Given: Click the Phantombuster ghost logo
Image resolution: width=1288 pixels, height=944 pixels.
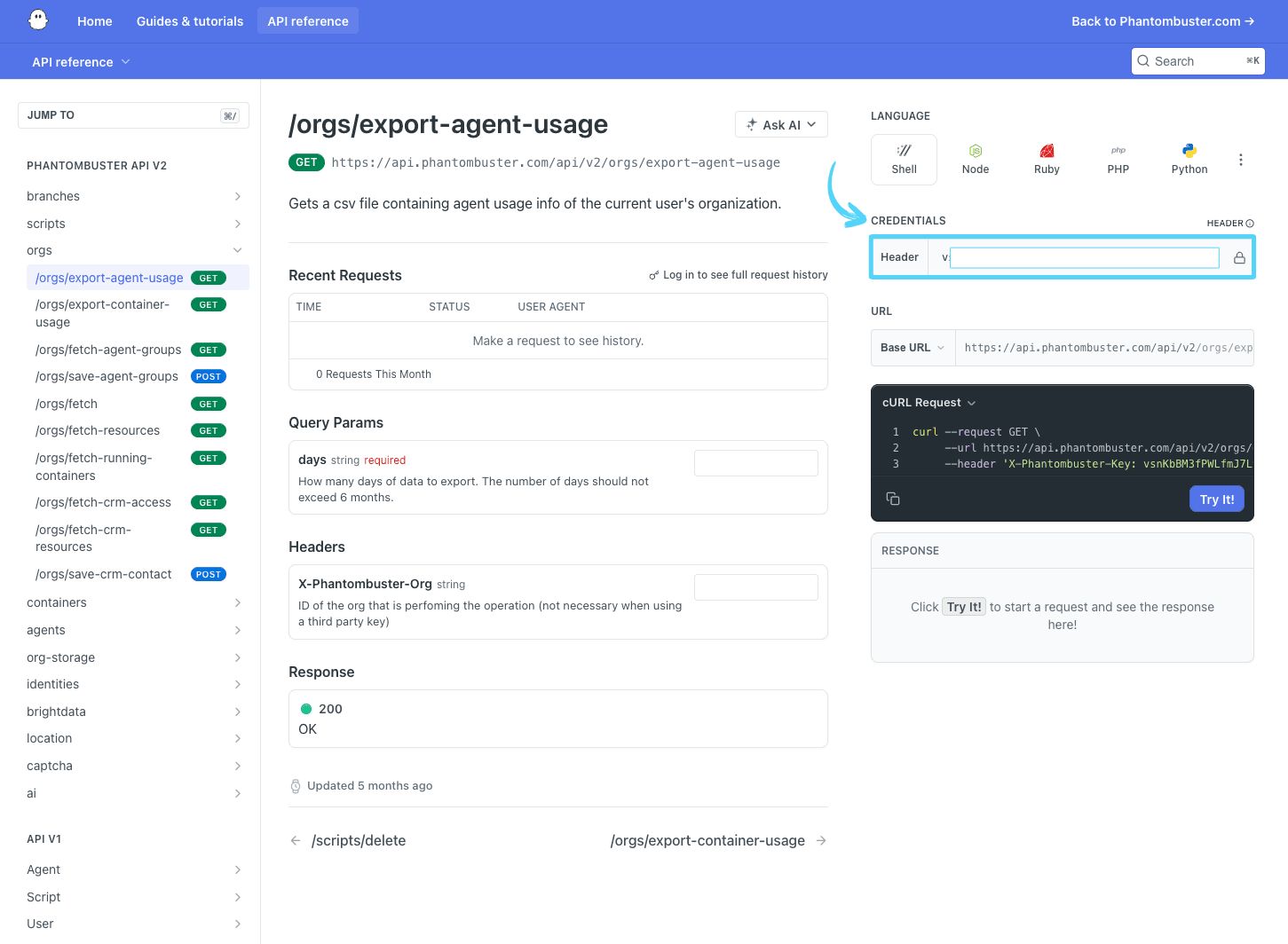Looking at the screenshot, I should pos(38,20).
